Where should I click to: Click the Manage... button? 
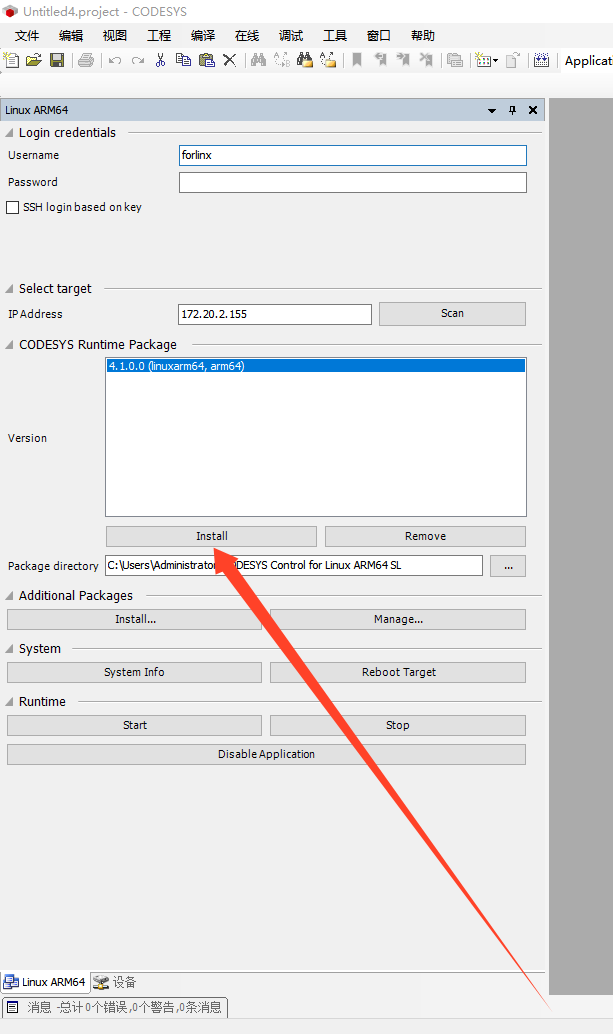click(x=398, y=619)
